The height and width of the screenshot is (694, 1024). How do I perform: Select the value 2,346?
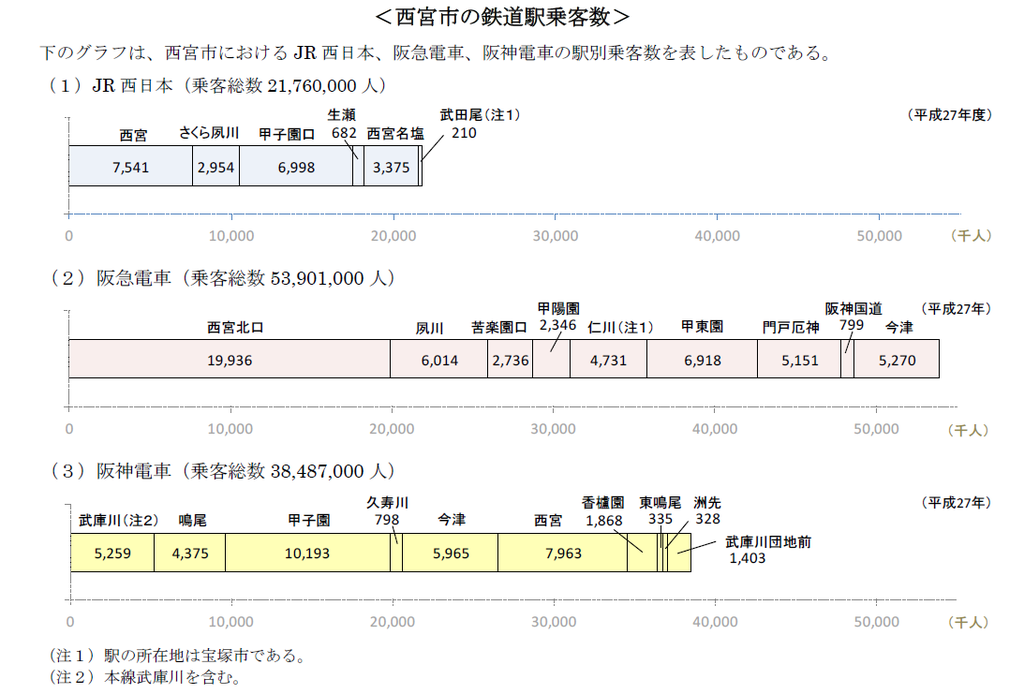(x=558, y=325)
